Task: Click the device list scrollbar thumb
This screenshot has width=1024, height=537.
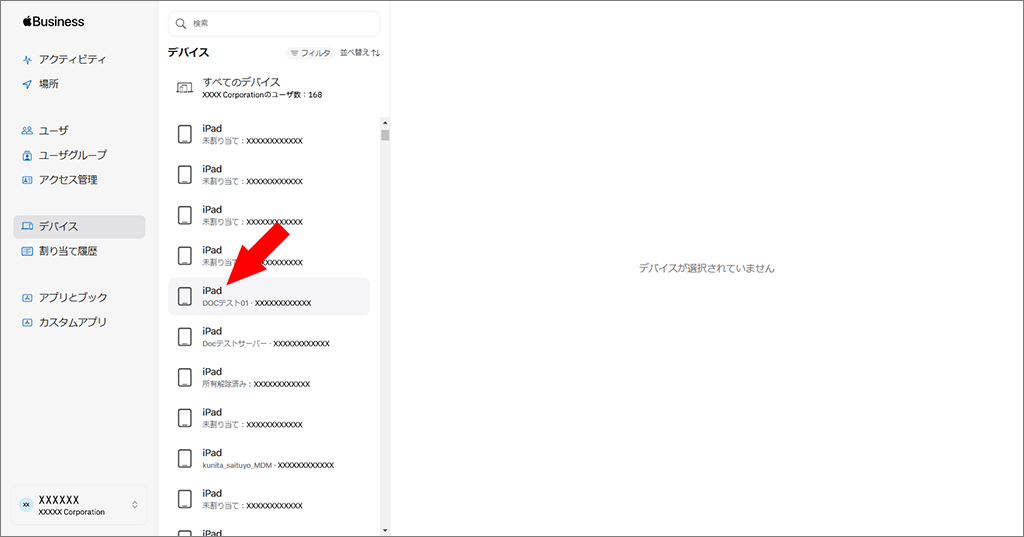Action: pos(385,135)
